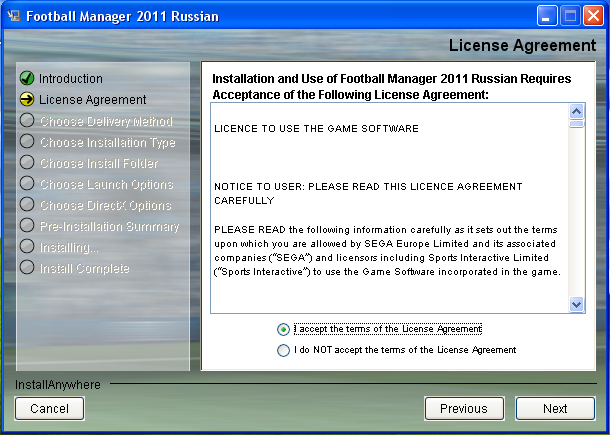610x435 pixels.
Task: Click the circle next to Installing...
Action: coord(27,246)
